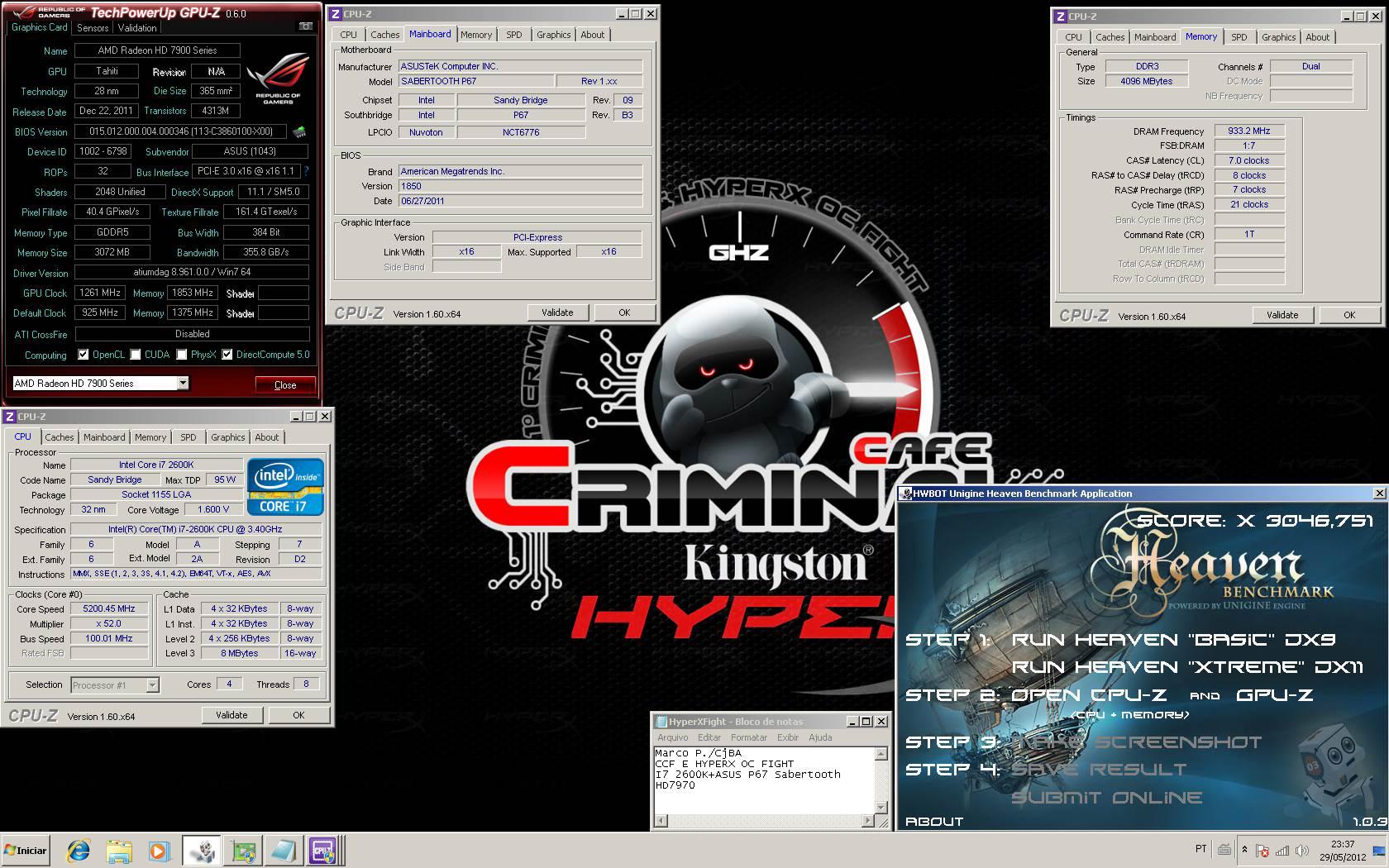
Task: Click the Notepad taskbar icon
Action: (283, 851)
